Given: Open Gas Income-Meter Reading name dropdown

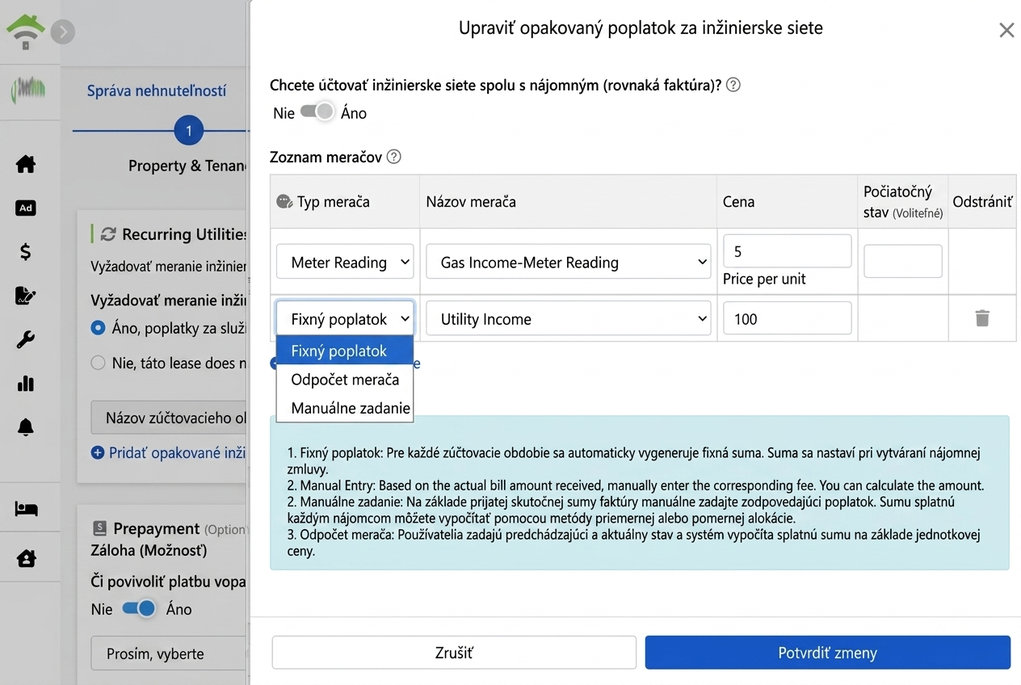Looking at the screenshot, I should tap(568, 262).
